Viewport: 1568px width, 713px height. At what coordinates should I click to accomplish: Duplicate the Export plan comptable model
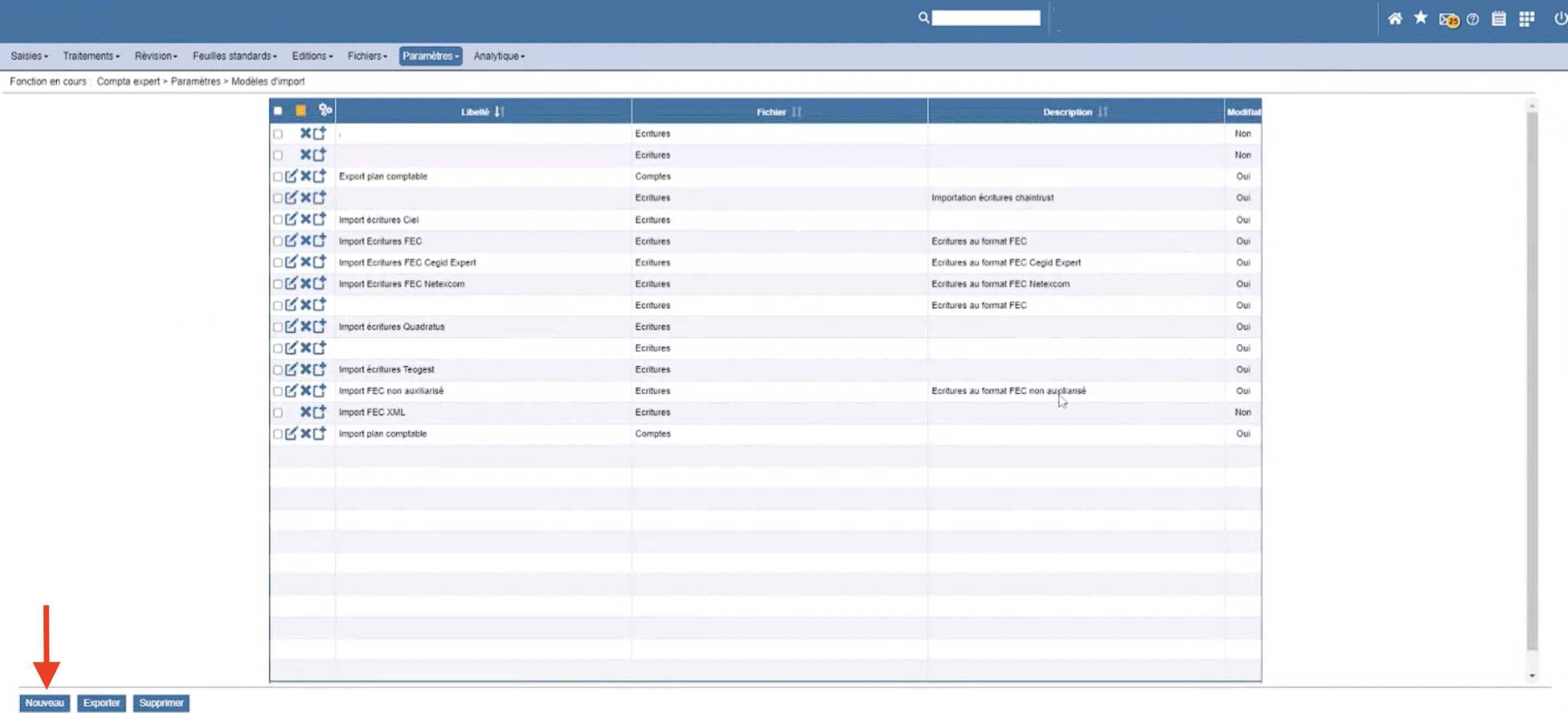point(319,176)
